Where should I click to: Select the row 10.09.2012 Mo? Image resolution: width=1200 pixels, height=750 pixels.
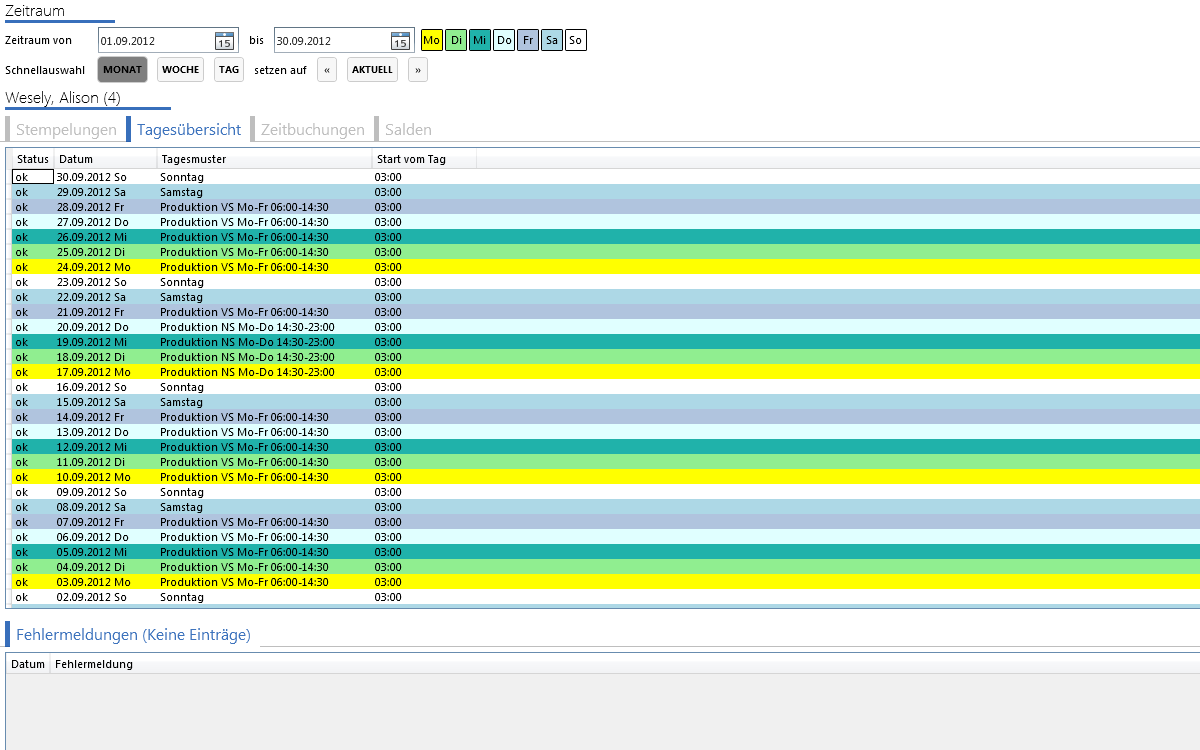pyautogui.click(x=606, y=477)
